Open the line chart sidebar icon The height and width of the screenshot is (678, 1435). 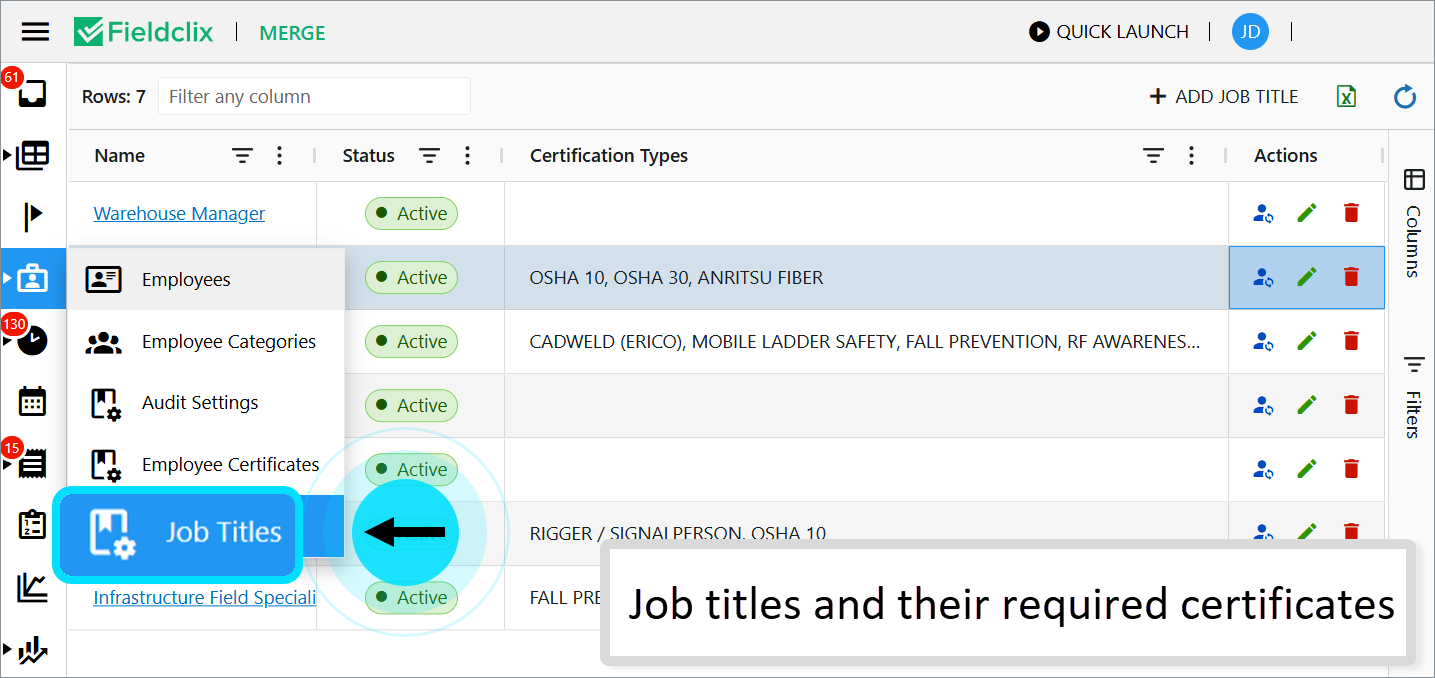point(33,587)
